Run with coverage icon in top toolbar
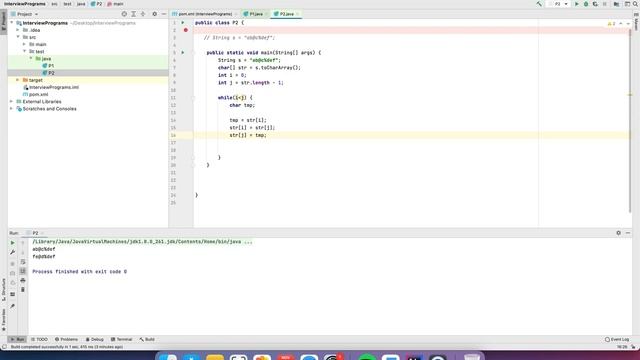 pyautogui.click(x=595, y=4)
